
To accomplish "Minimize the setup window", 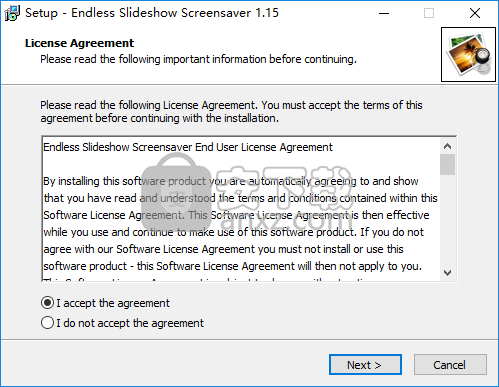I will point(384,13).
